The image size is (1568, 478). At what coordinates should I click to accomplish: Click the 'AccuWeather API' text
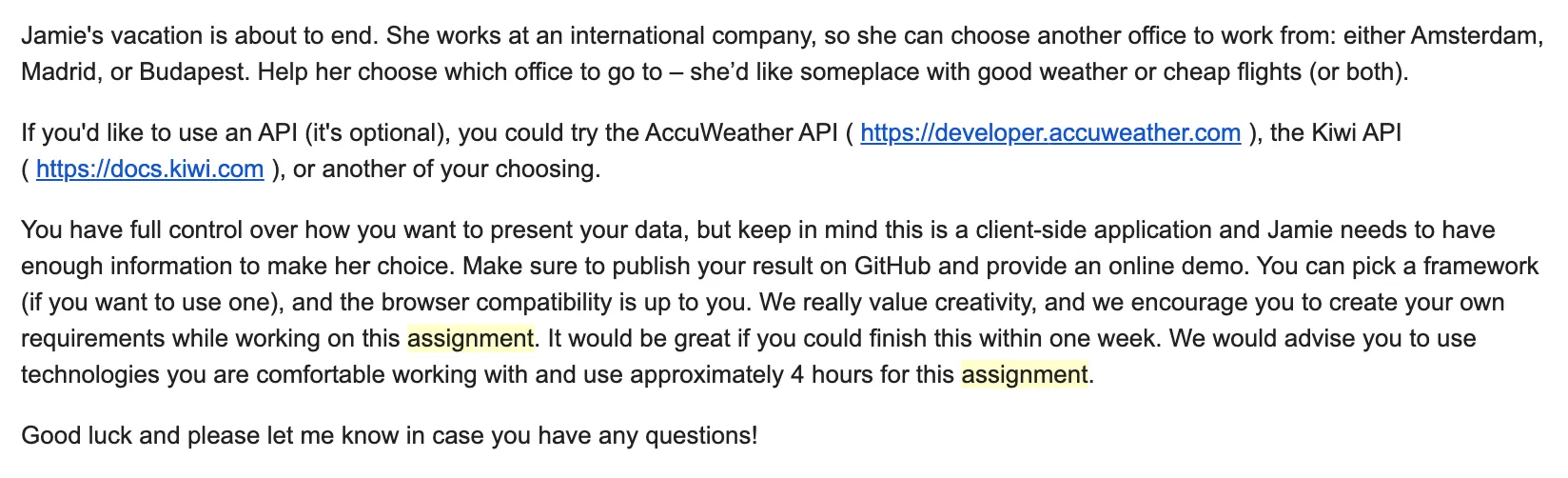coord(742,133)
